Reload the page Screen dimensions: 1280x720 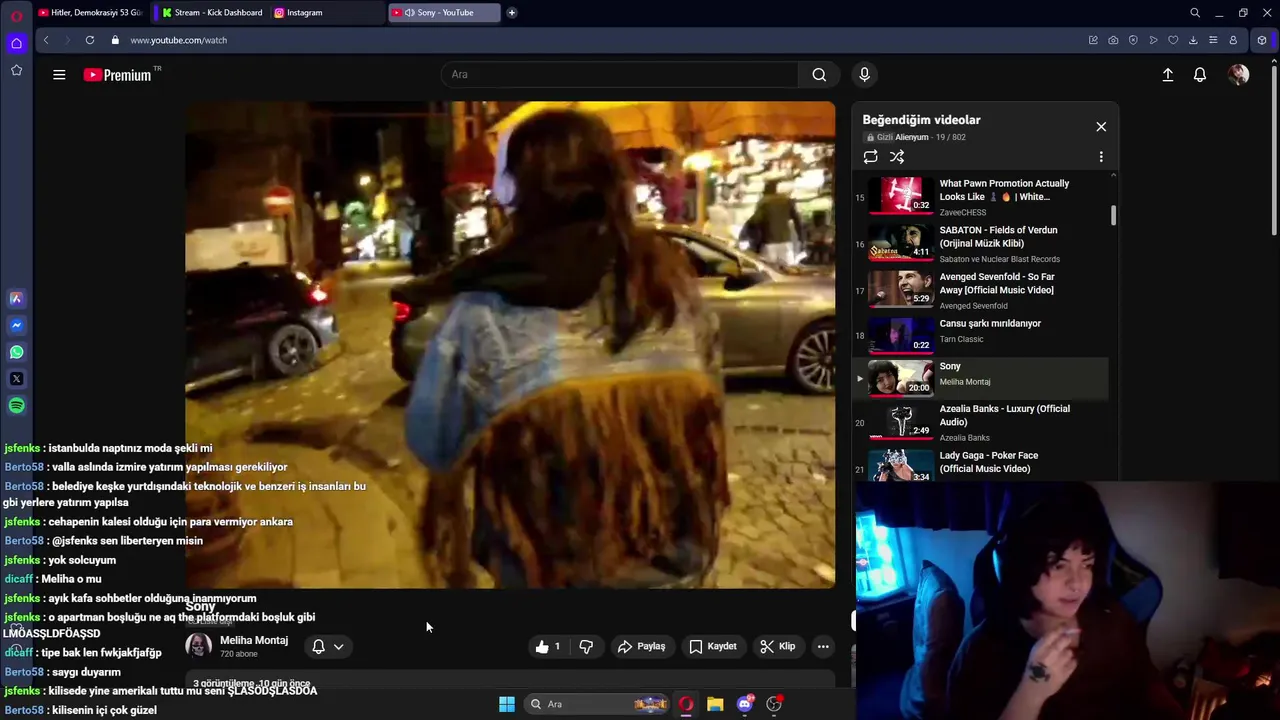(x=90, y=40)
